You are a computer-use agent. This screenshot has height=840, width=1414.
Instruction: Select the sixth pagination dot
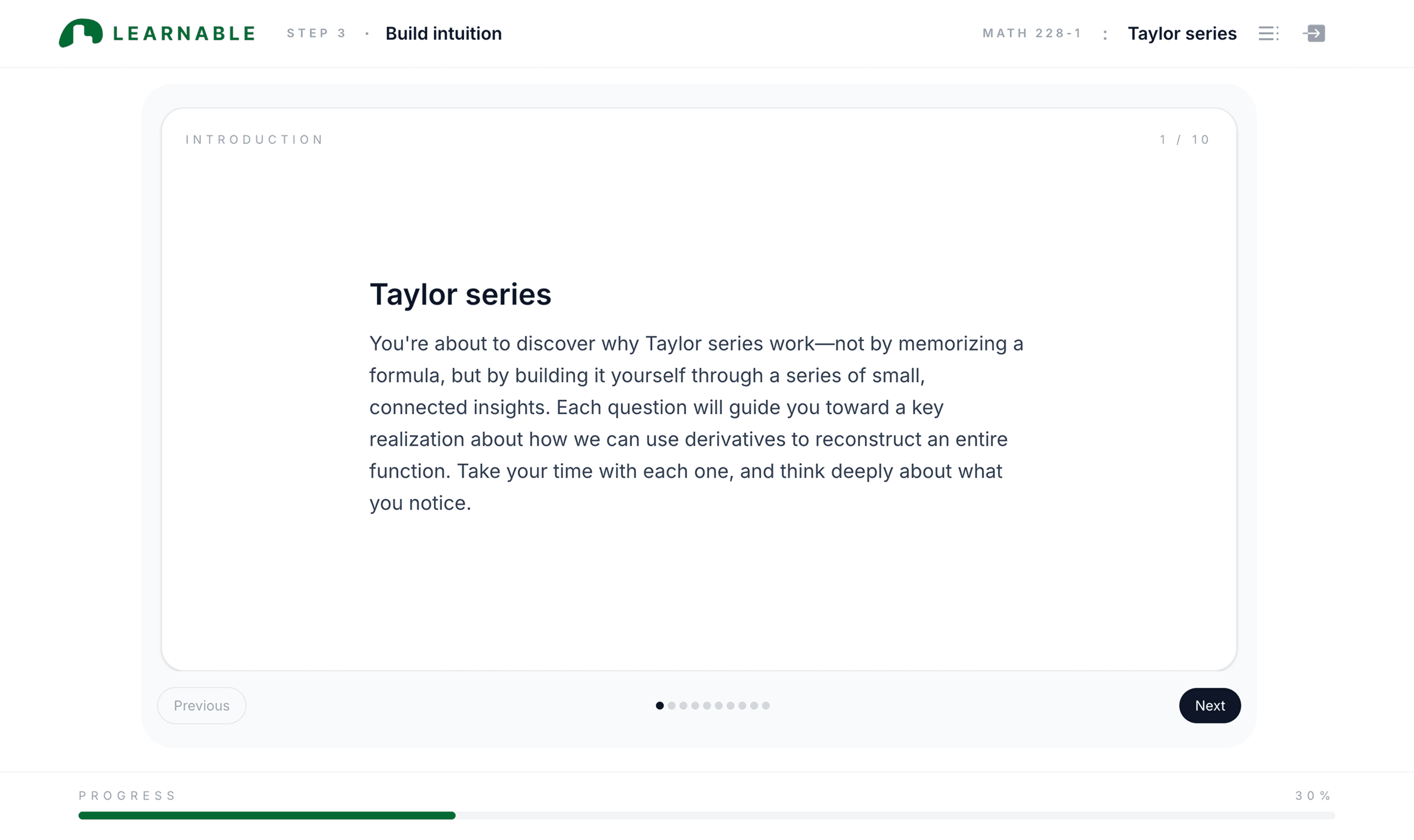[x=719, y=705]
